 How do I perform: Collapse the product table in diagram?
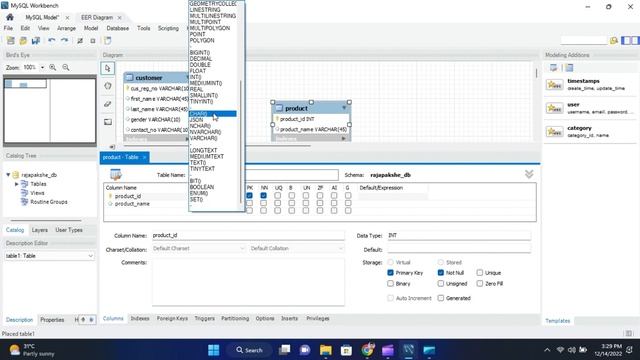tap(344, 108)
